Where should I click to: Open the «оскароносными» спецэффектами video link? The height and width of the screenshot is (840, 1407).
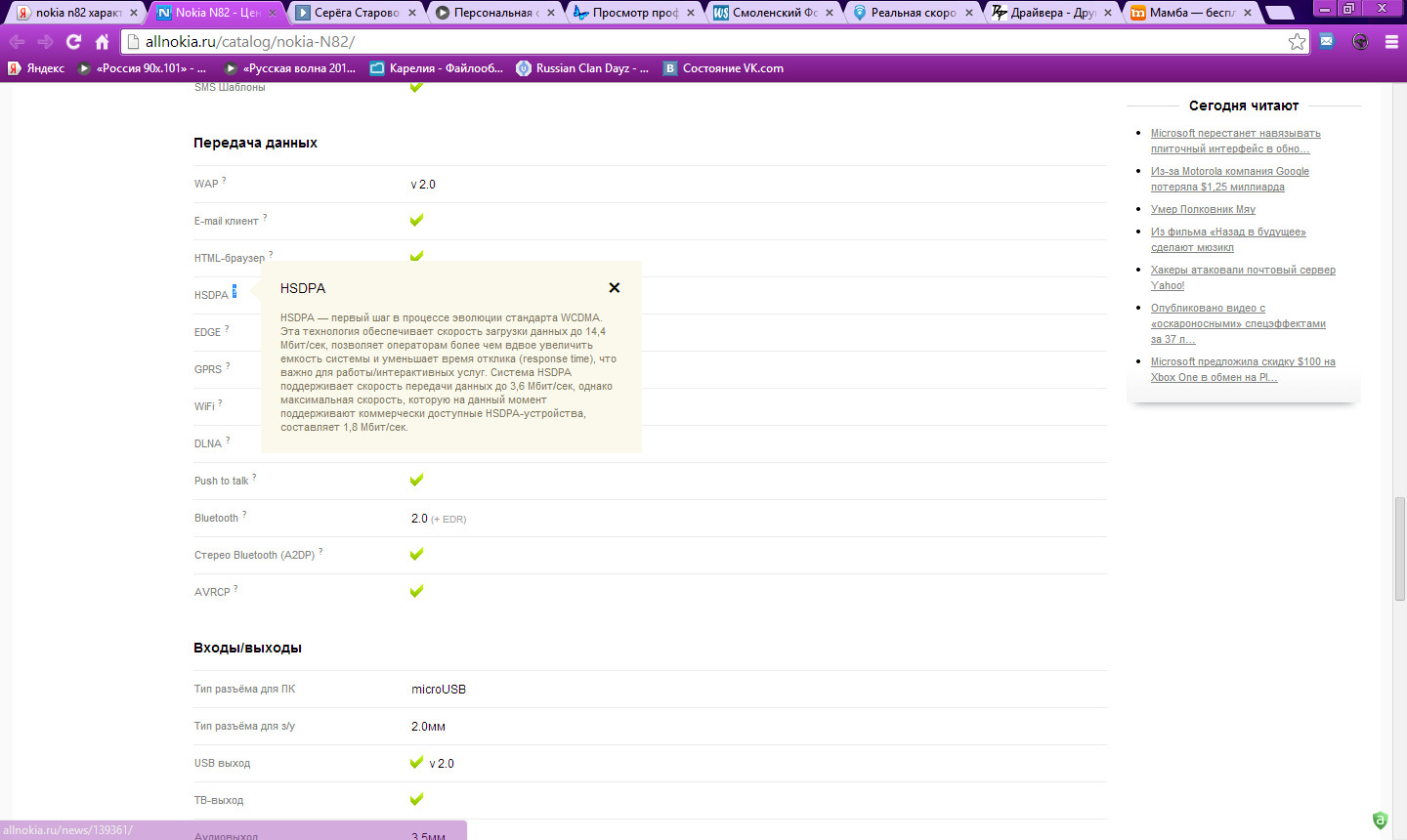(x=1238, y=323)
